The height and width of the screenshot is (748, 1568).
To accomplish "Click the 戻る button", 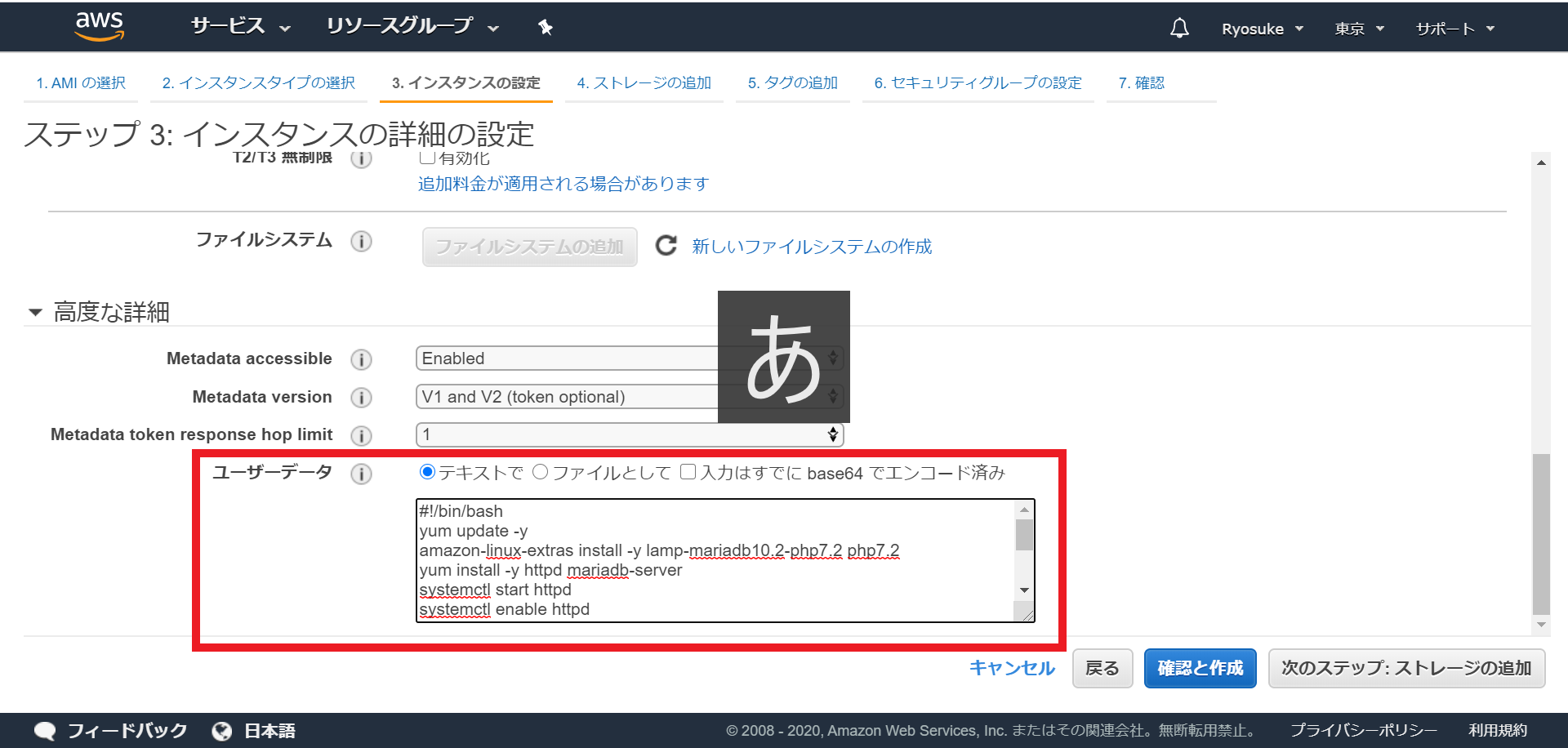I will [1102, 668].
